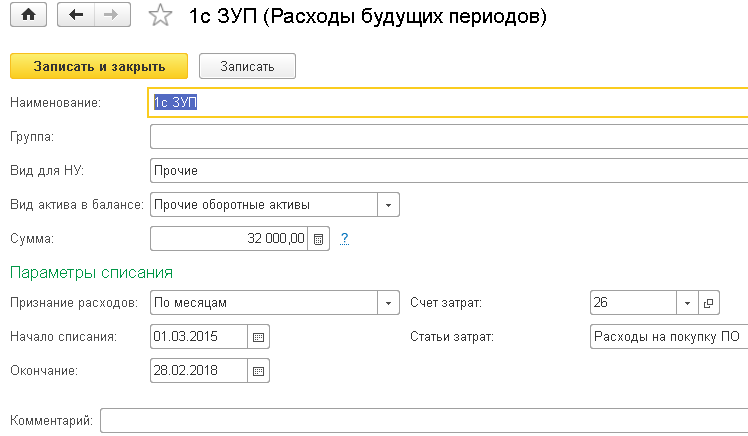
Task: Open calendar for Начало списания date
Action: point(259,337)
